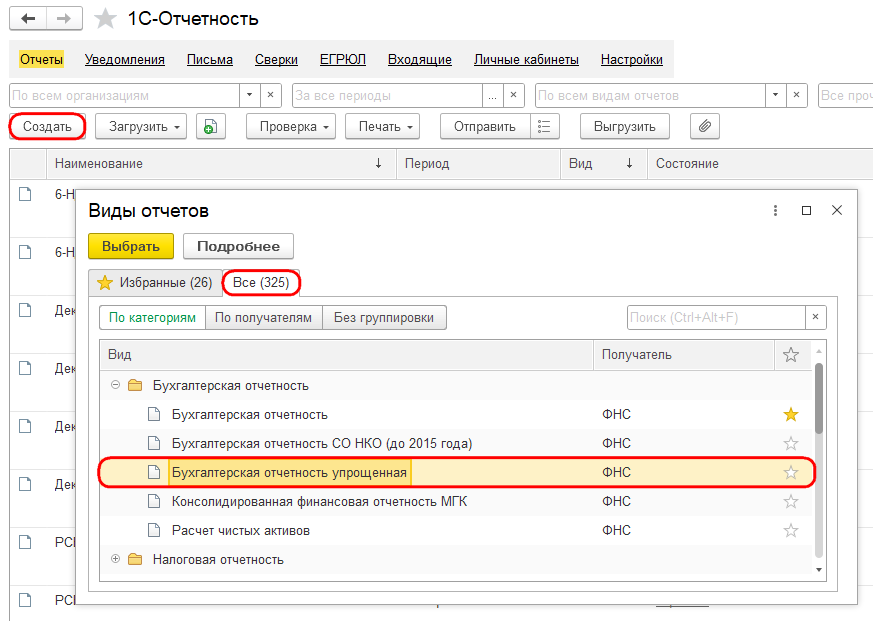
Task: Open the organization filter dropdown arrow
Action: [x=249, y=95]
